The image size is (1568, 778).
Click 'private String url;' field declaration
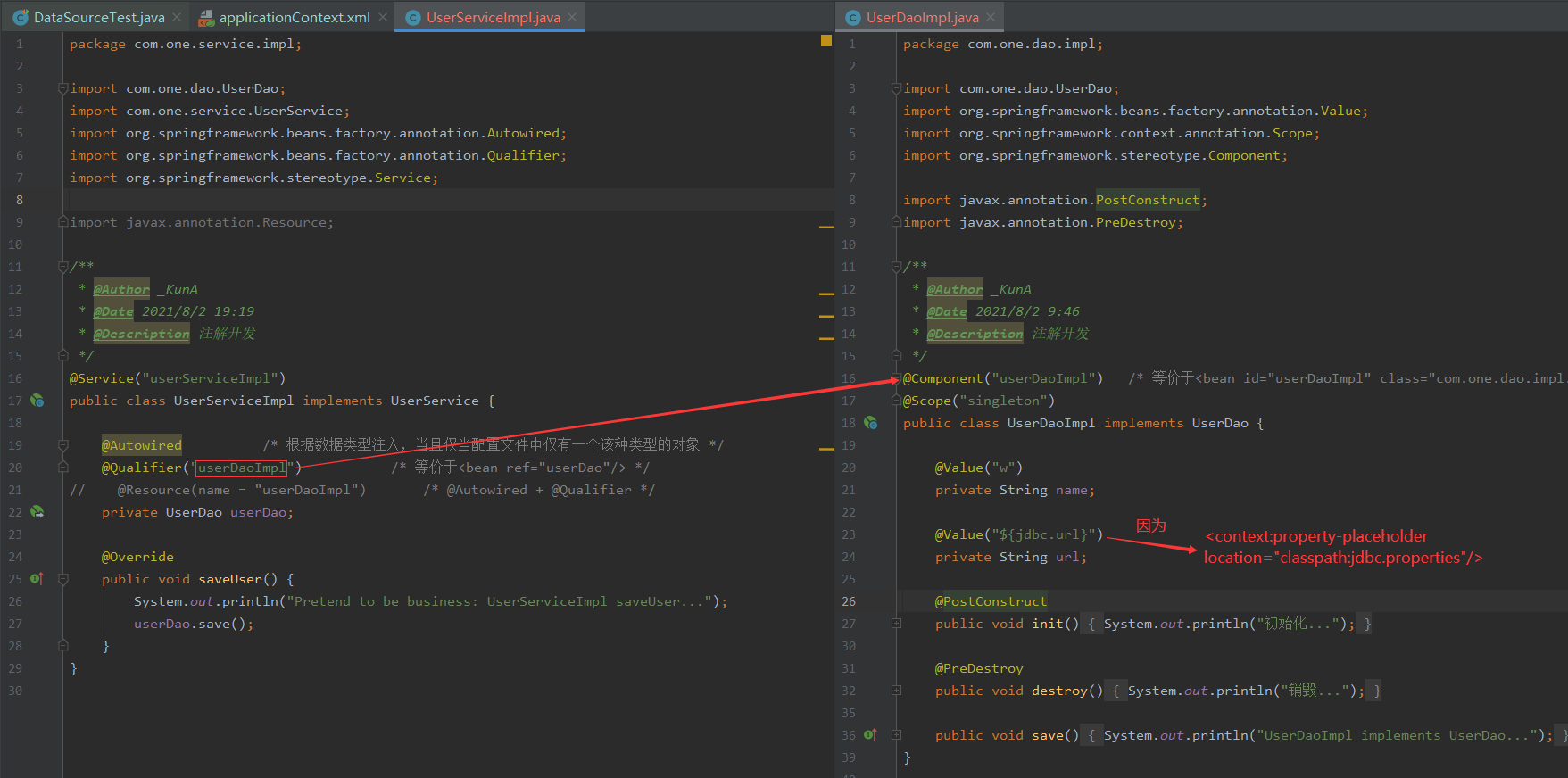[x=1011, y=557]
